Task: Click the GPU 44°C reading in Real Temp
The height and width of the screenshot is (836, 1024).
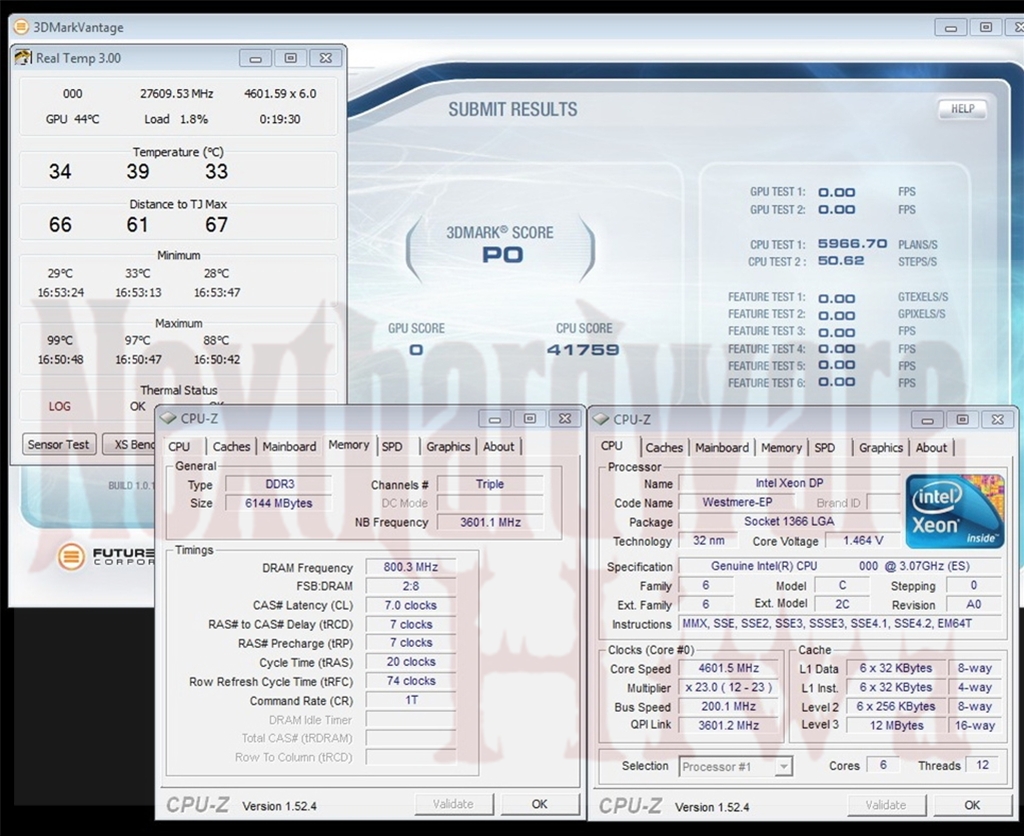Action: [72, 119]
